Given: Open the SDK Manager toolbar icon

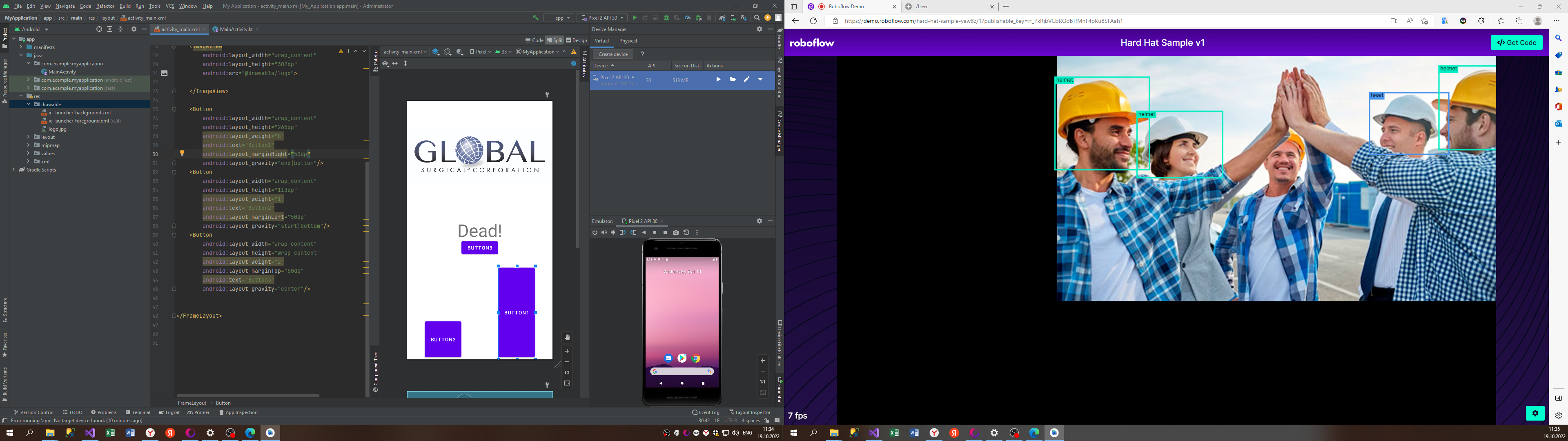Looking at the screenshot, I should (x=744, y=18).
